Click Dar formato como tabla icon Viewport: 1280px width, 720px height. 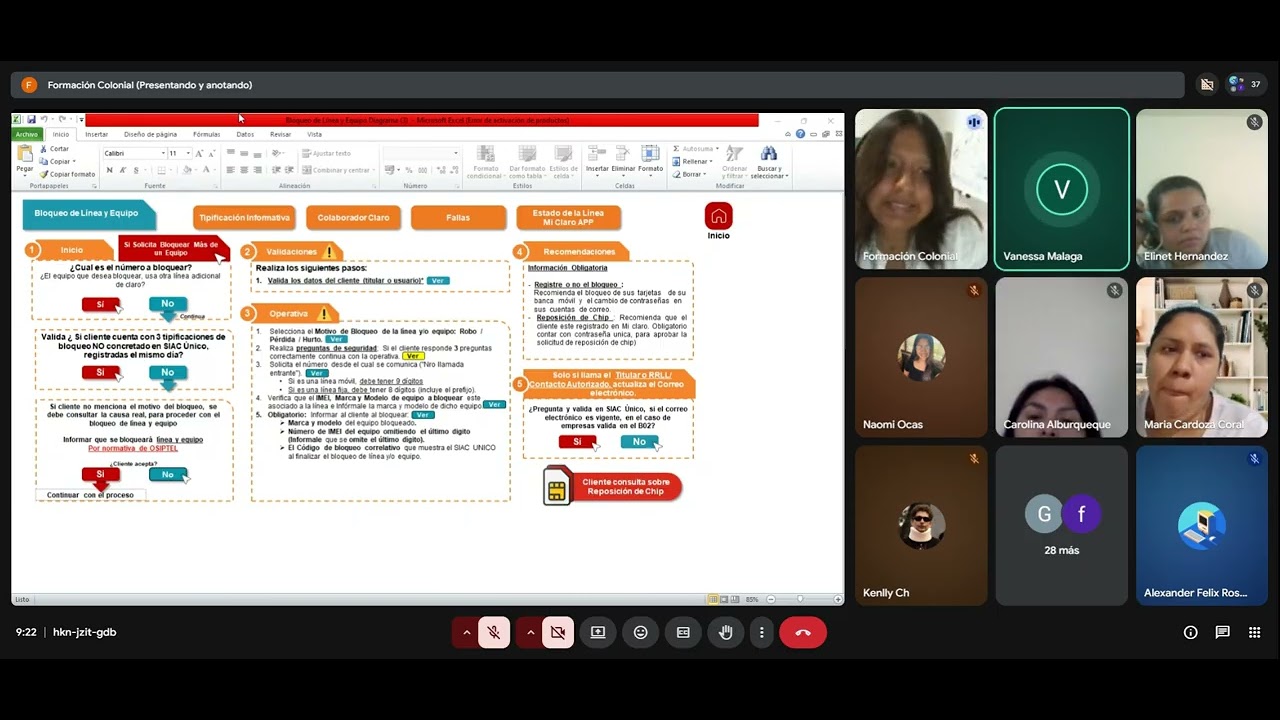pos(527,160)
